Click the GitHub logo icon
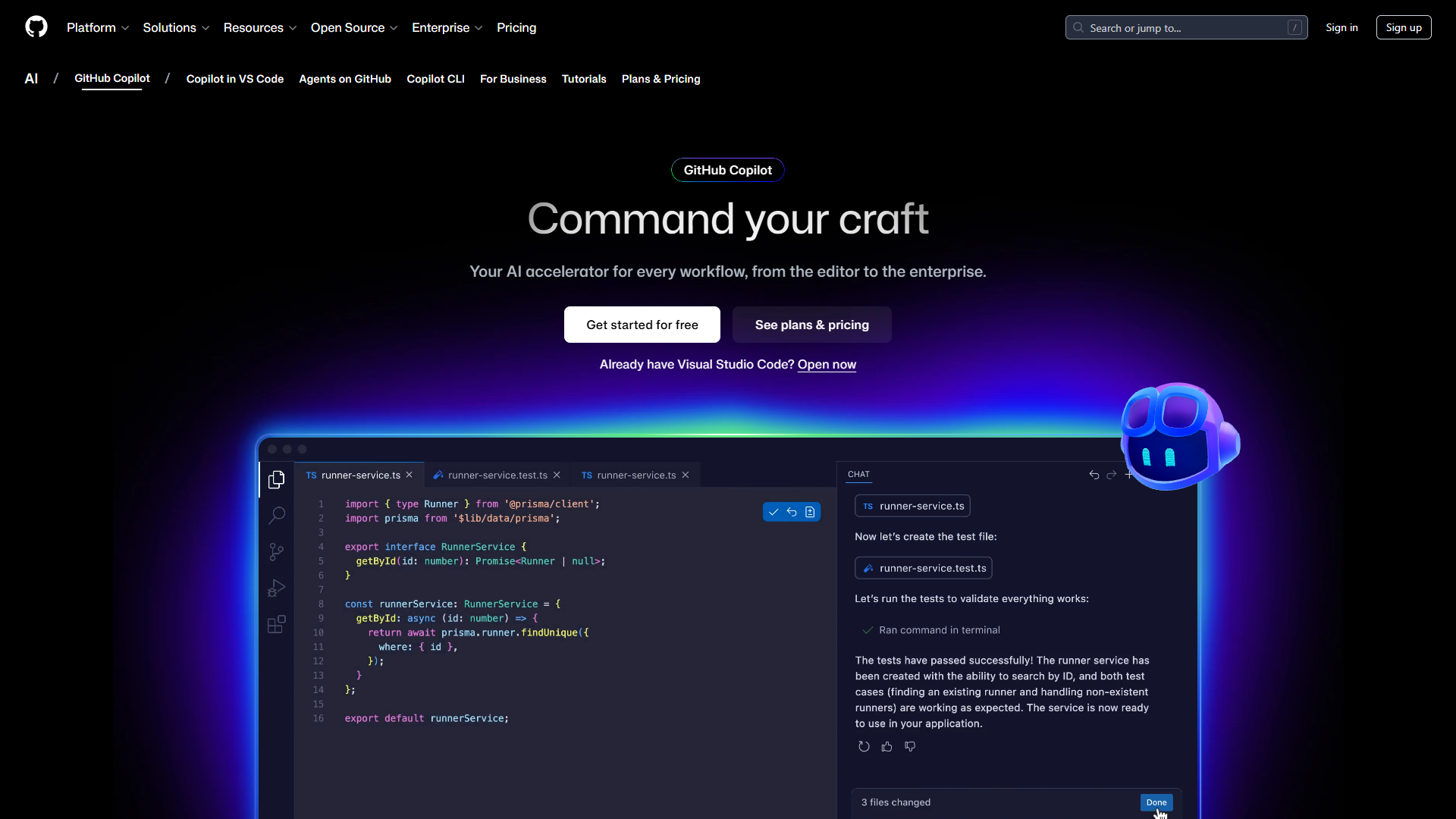The image size is (1456, 819). tap(36, 27)
